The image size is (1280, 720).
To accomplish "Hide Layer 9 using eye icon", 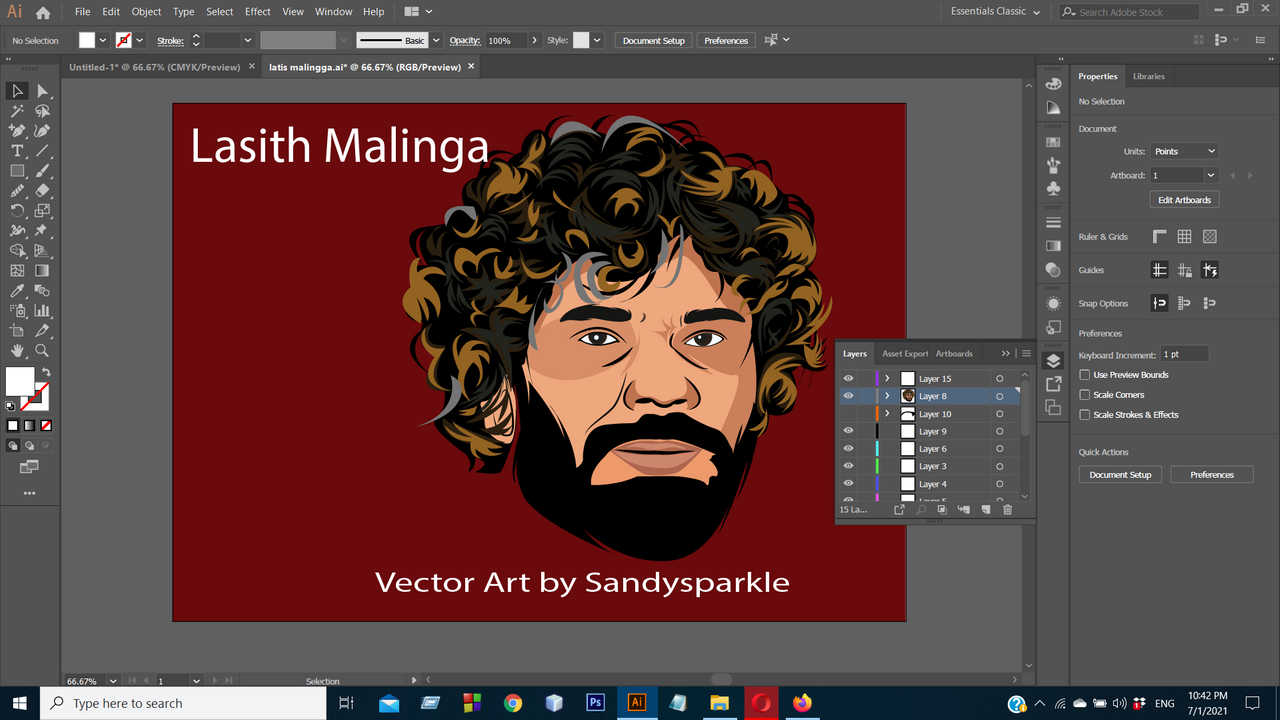I will click(x=848, y=431).
